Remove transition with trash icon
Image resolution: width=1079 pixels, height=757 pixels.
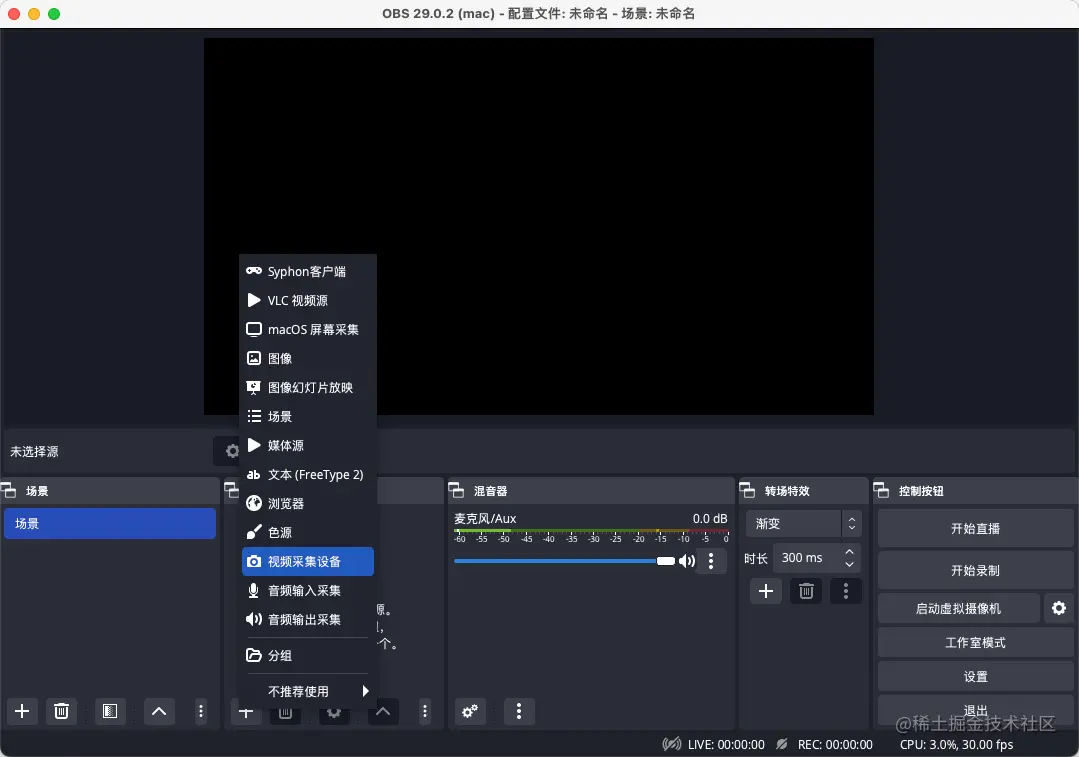coord(806,591)
